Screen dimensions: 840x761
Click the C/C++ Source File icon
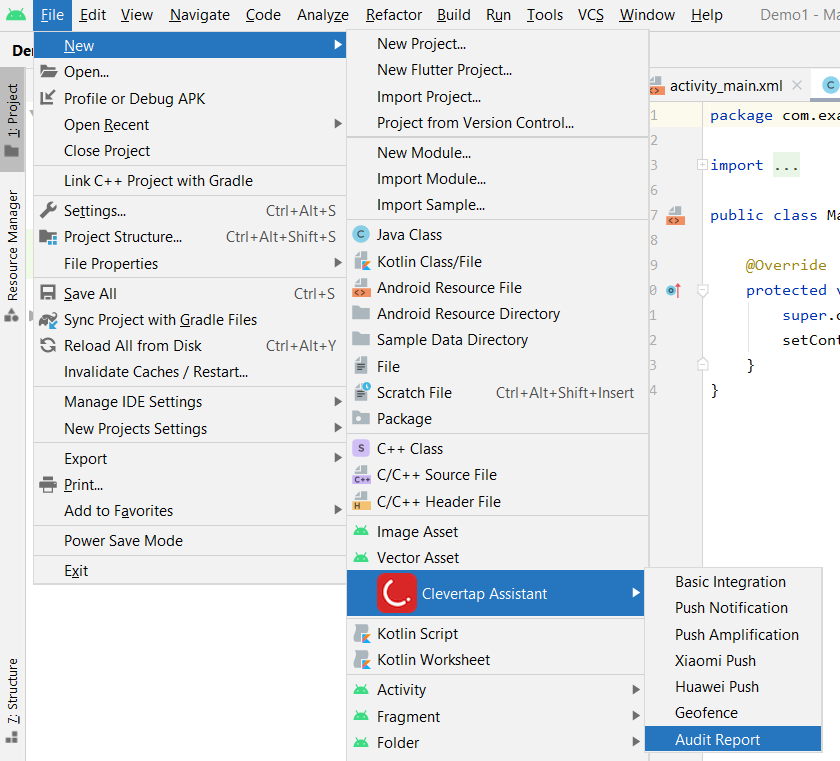[x=362, y=474]
